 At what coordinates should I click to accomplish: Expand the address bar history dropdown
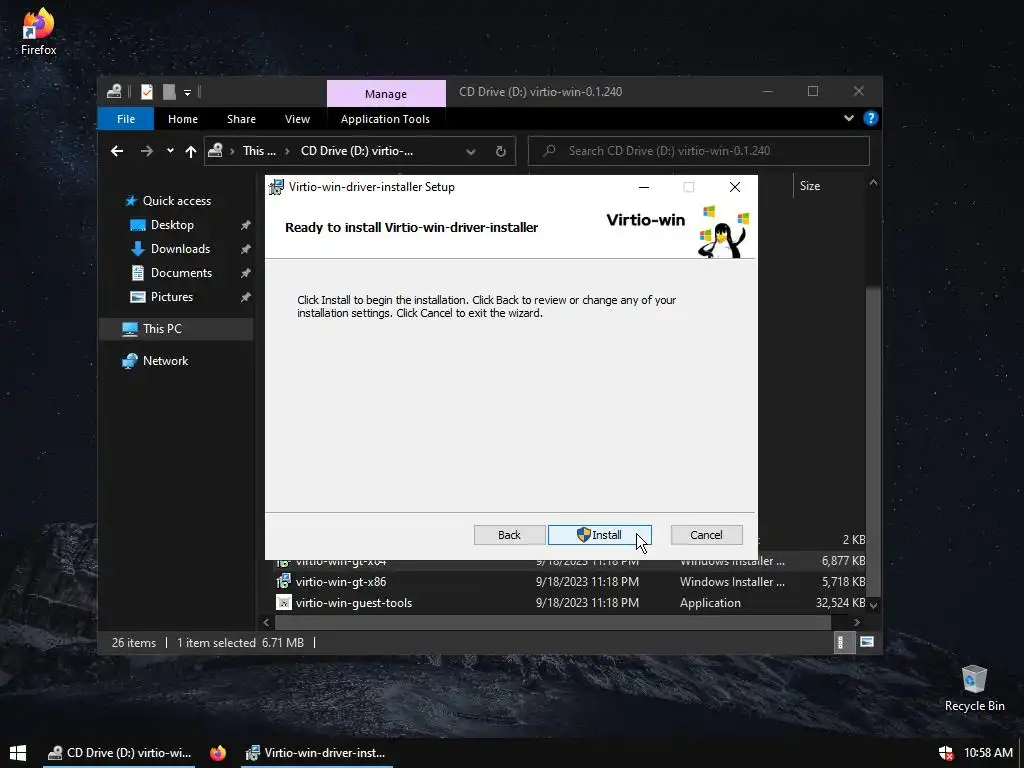pyautogui.click(x=470, y=152)
